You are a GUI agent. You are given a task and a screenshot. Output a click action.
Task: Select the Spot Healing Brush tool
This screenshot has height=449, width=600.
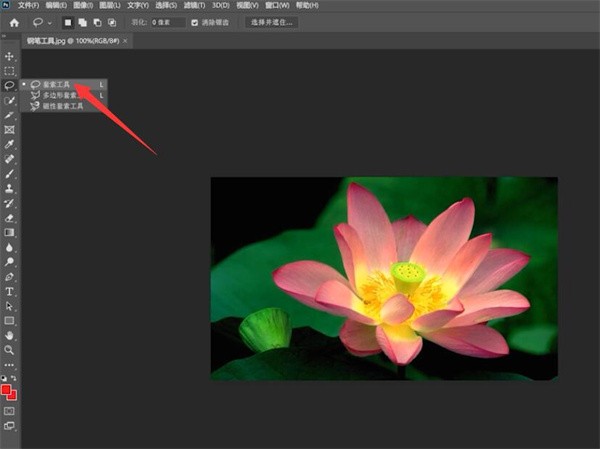coord(9,159)
